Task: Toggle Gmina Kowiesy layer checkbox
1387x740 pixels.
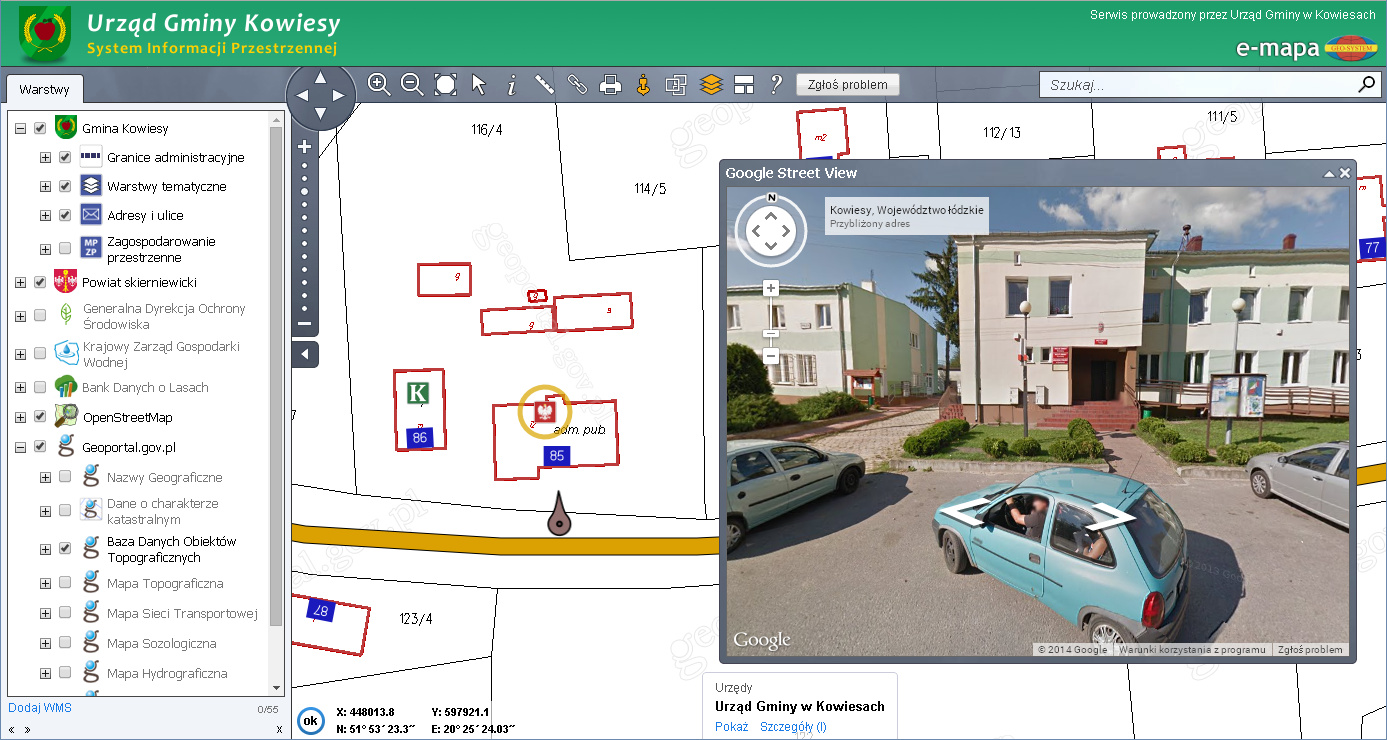Action: point(40,128)
